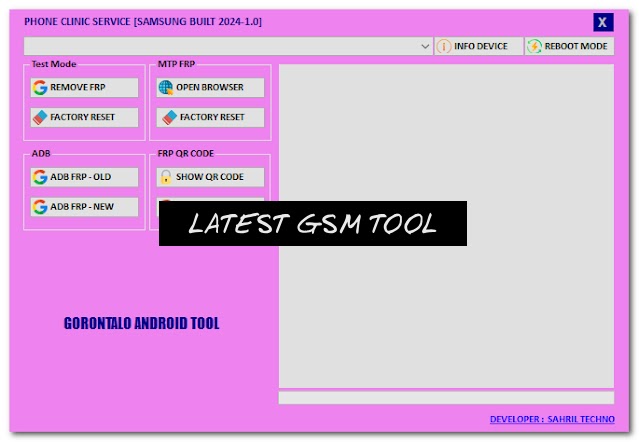639x442 pixels.
Task: Open the device selection dropdown arrow
Action: point(425,46)
